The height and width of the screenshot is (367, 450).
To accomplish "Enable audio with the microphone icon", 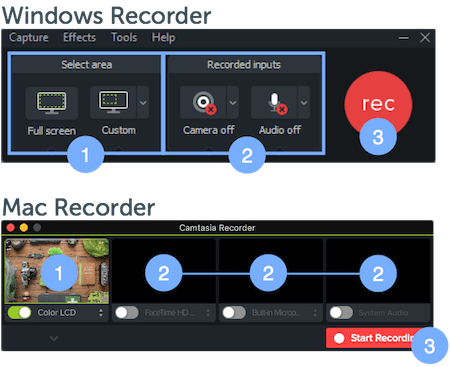I will (x=274, y=102).
